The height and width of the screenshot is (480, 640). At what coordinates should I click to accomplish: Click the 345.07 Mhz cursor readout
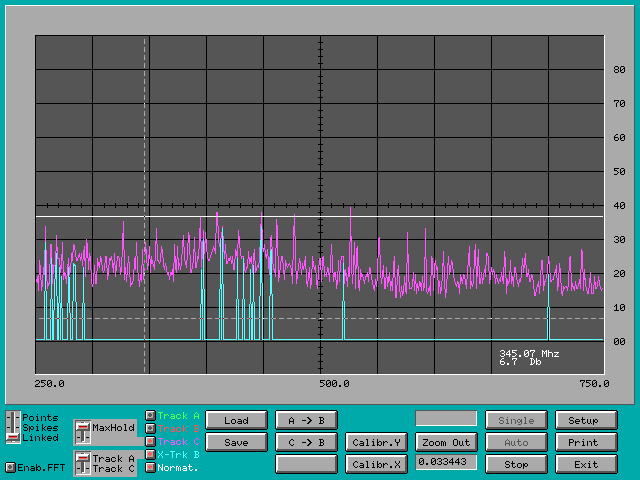point(529,353)
